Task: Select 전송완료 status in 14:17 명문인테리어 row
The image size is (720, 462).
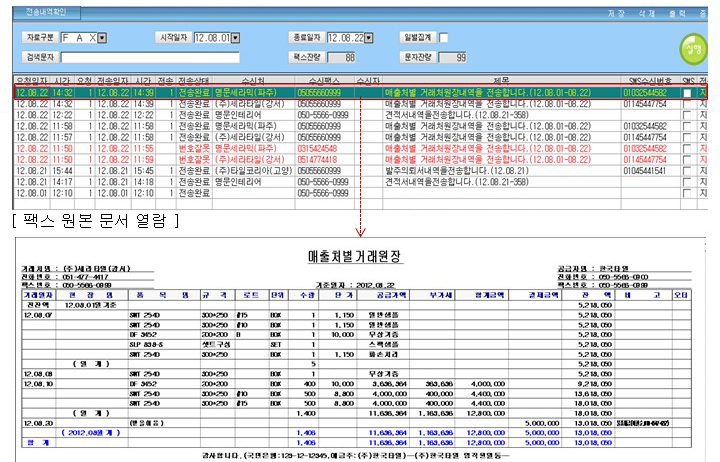Action: pyautogui.click(x=194, y=182)
